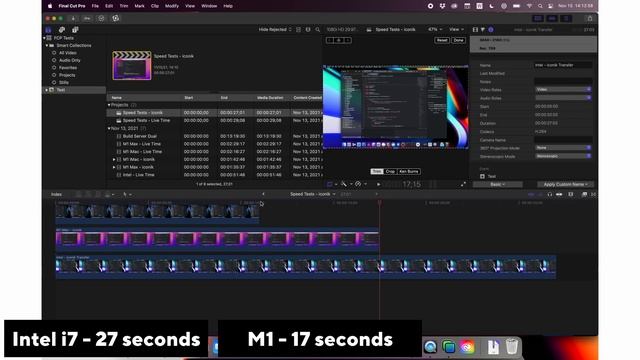Collapse the FCP Tests library
Image resolution: width=640 pixels, height=360 pixels.
[x=44, y=38]
